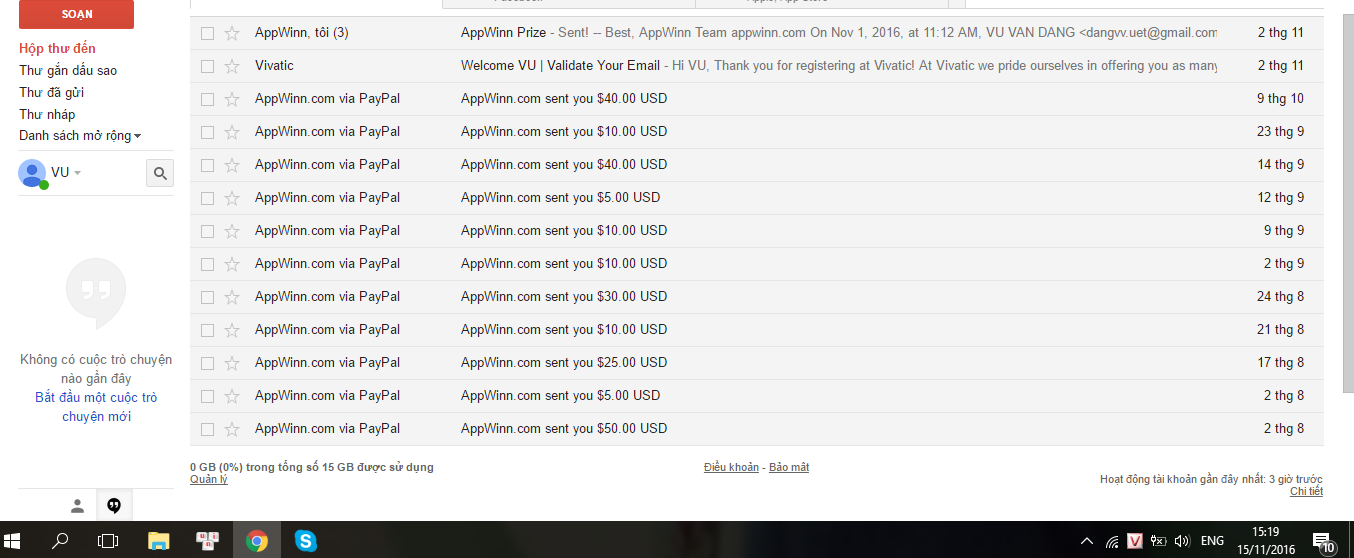Screen dimensions: 1354x558
Task: Select the AppWinn Prize email checkbox
Action: (207, 33)
